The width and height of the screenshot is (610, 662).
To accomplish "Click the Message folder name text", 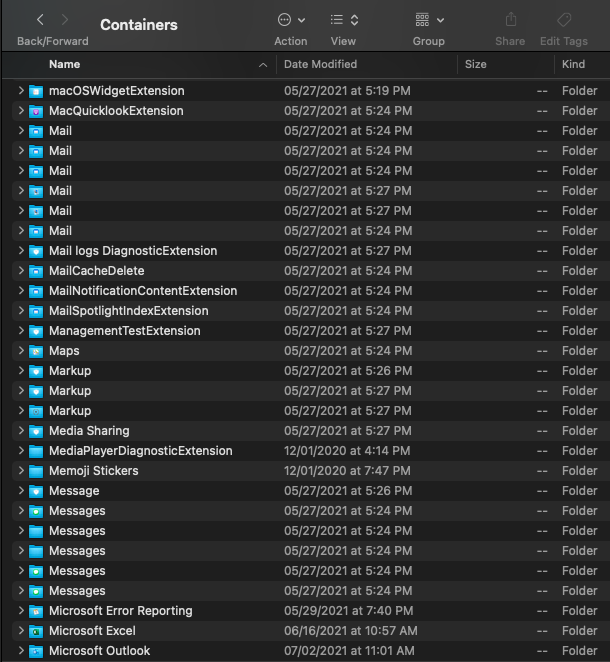I will 74,491.
